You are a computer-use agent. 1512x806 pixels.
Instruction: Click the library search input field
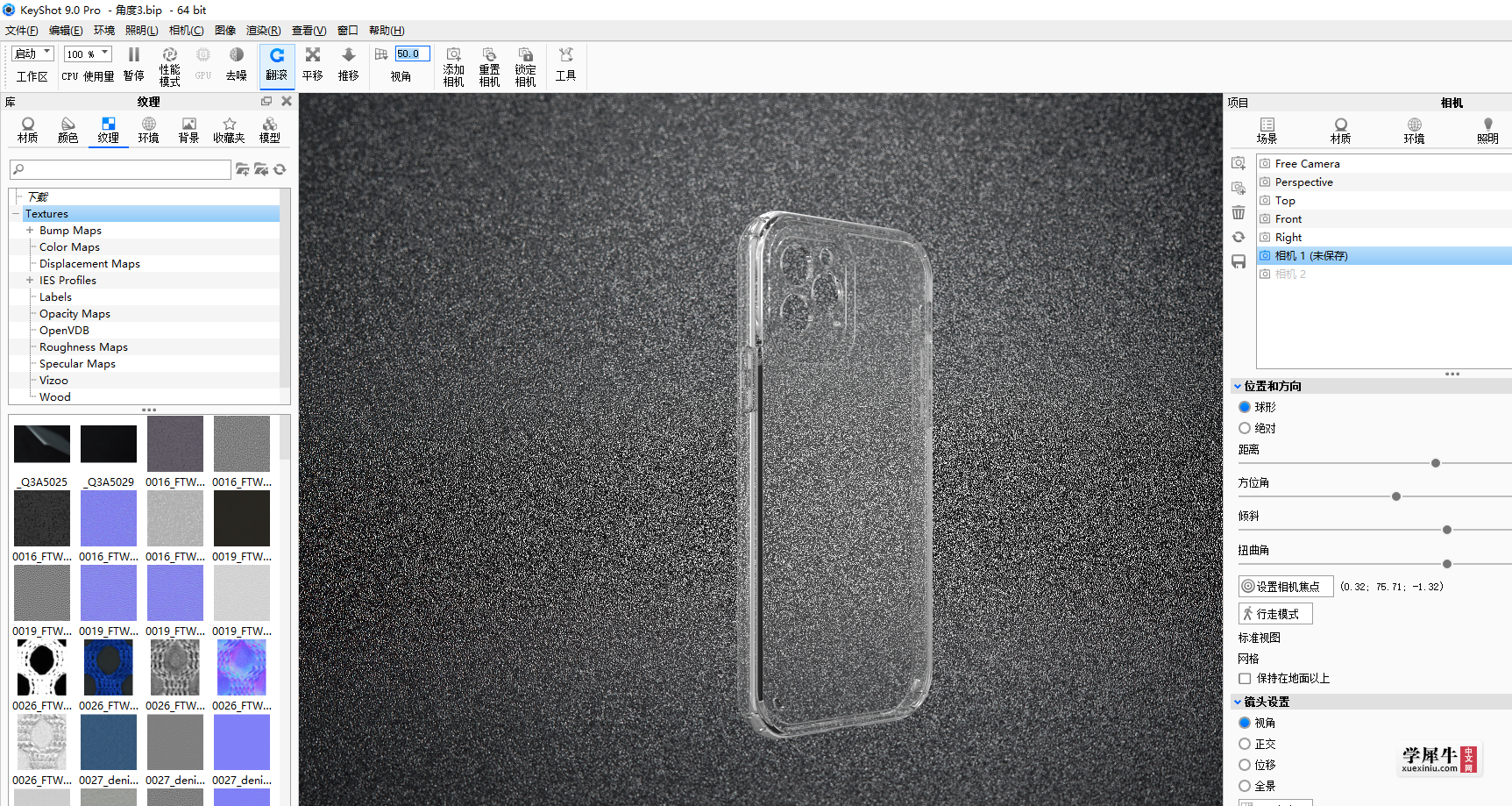120,169
